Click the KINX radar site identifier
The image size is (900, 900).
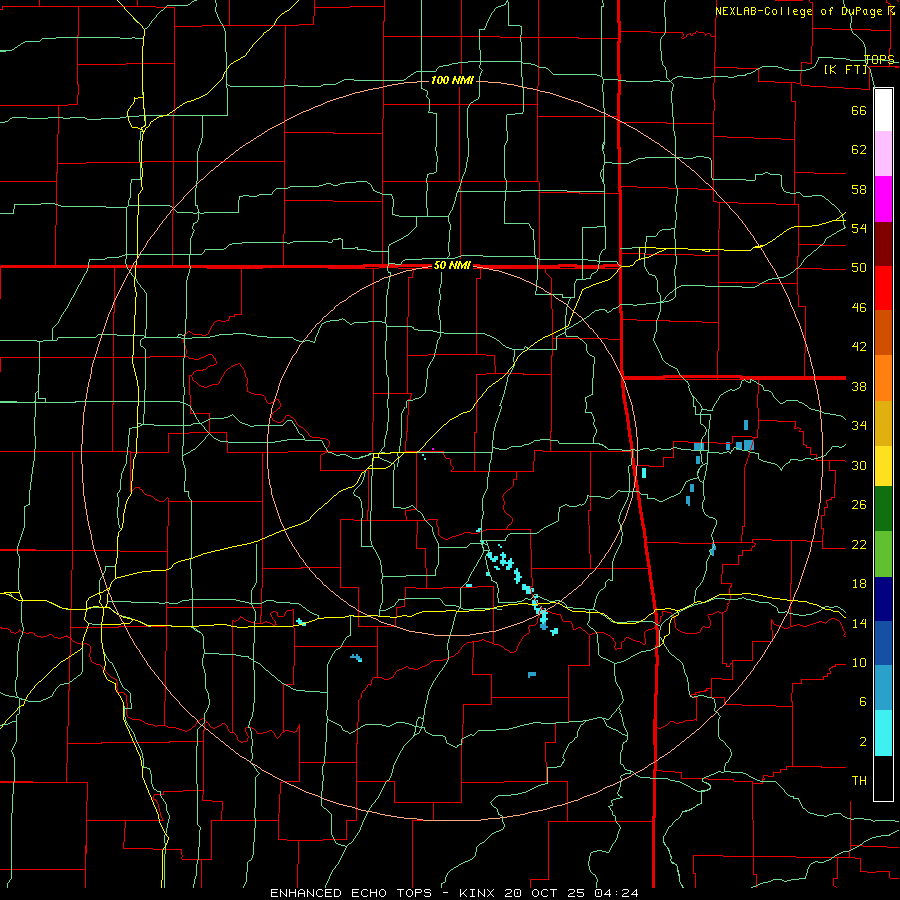point(479,893)
